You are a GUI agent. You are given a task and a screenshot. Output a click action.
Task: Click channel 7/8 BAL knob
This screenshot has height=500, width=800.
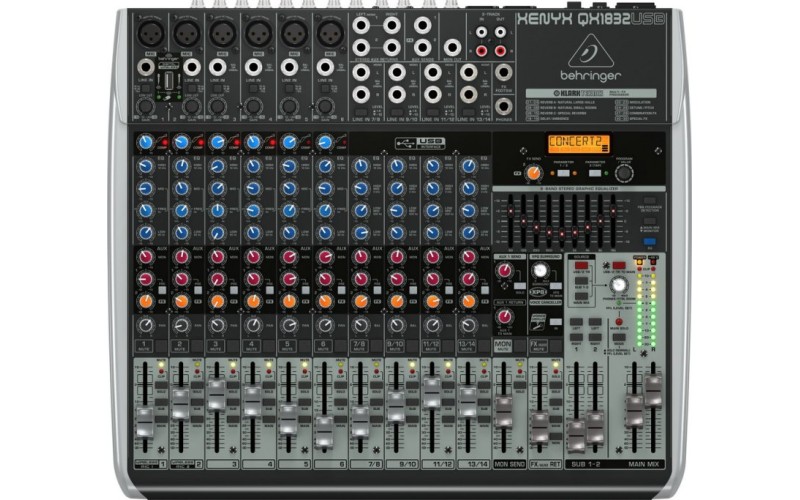pos(361,325)
